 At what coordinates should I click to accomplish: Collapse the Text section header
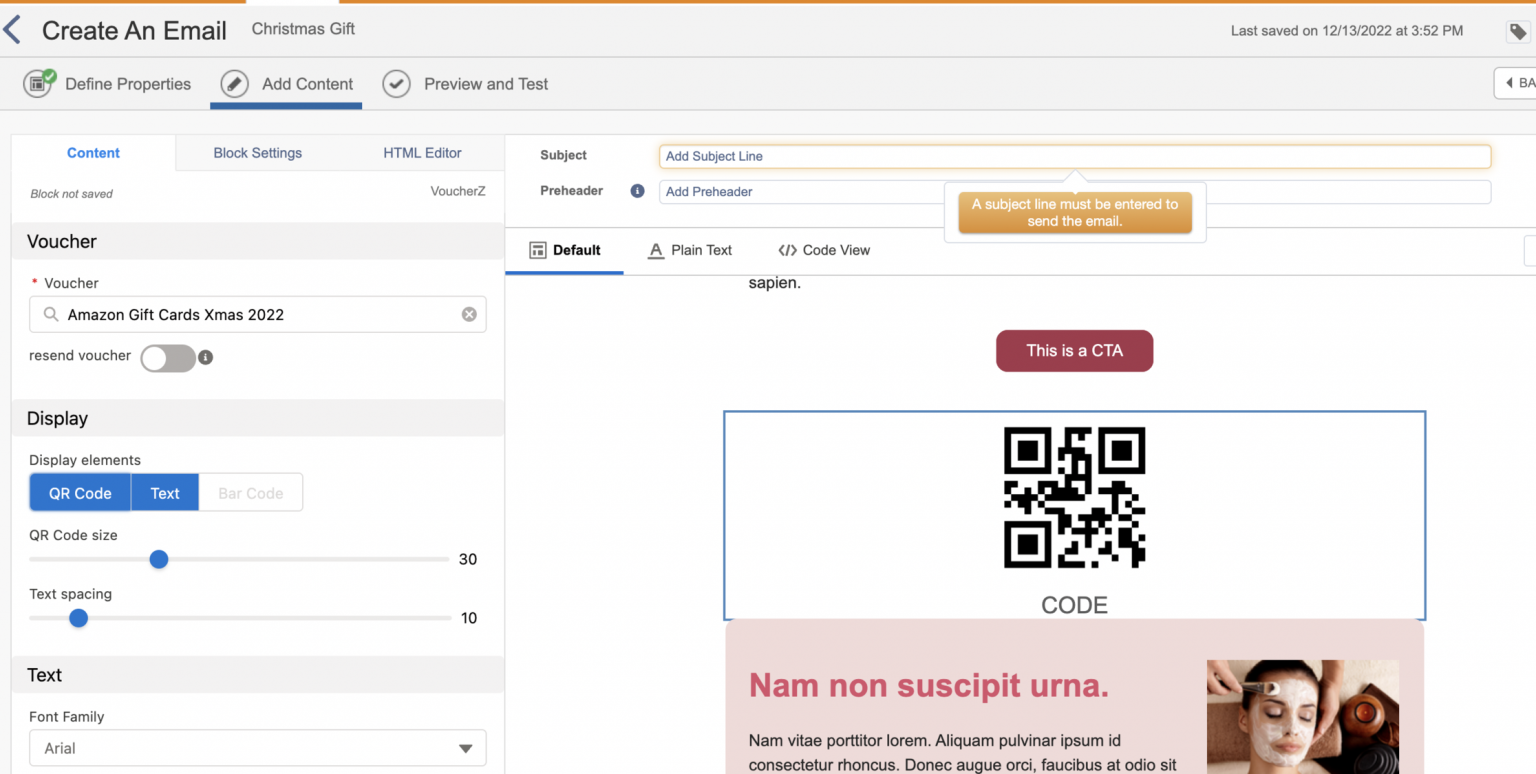tap(45, 674)
